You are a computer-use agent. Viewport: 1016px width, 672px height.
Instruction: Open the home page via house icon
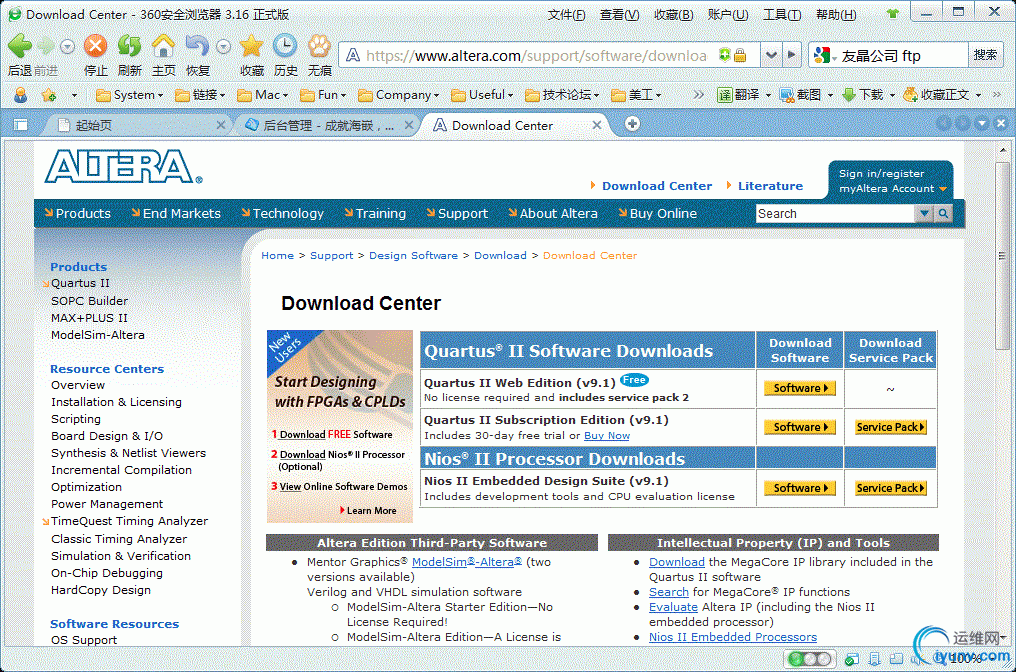coord(163,46)
